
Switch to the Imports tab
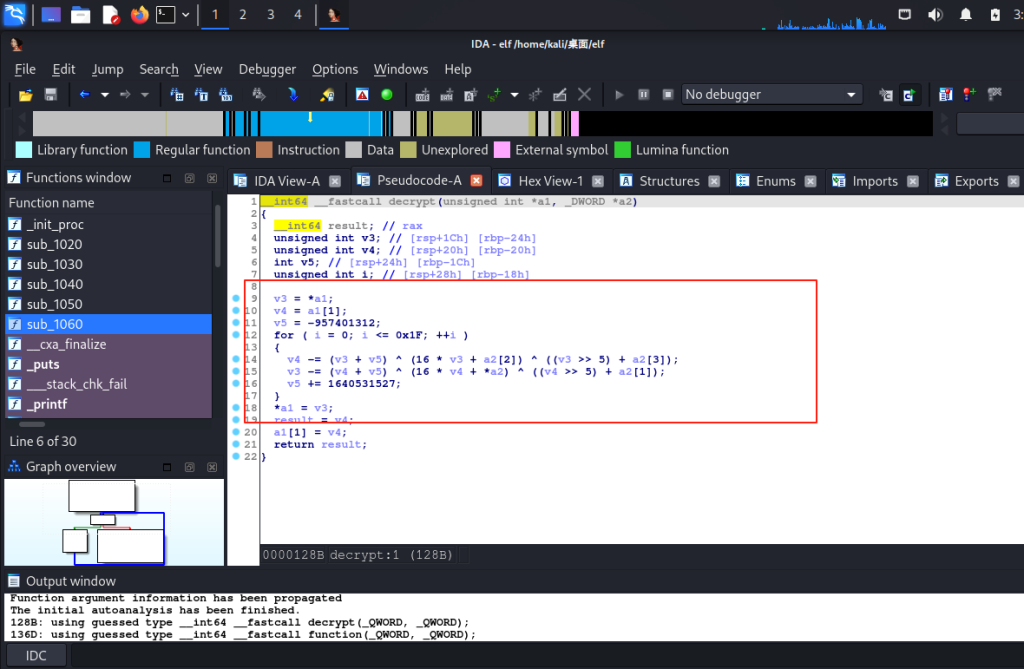875,181
